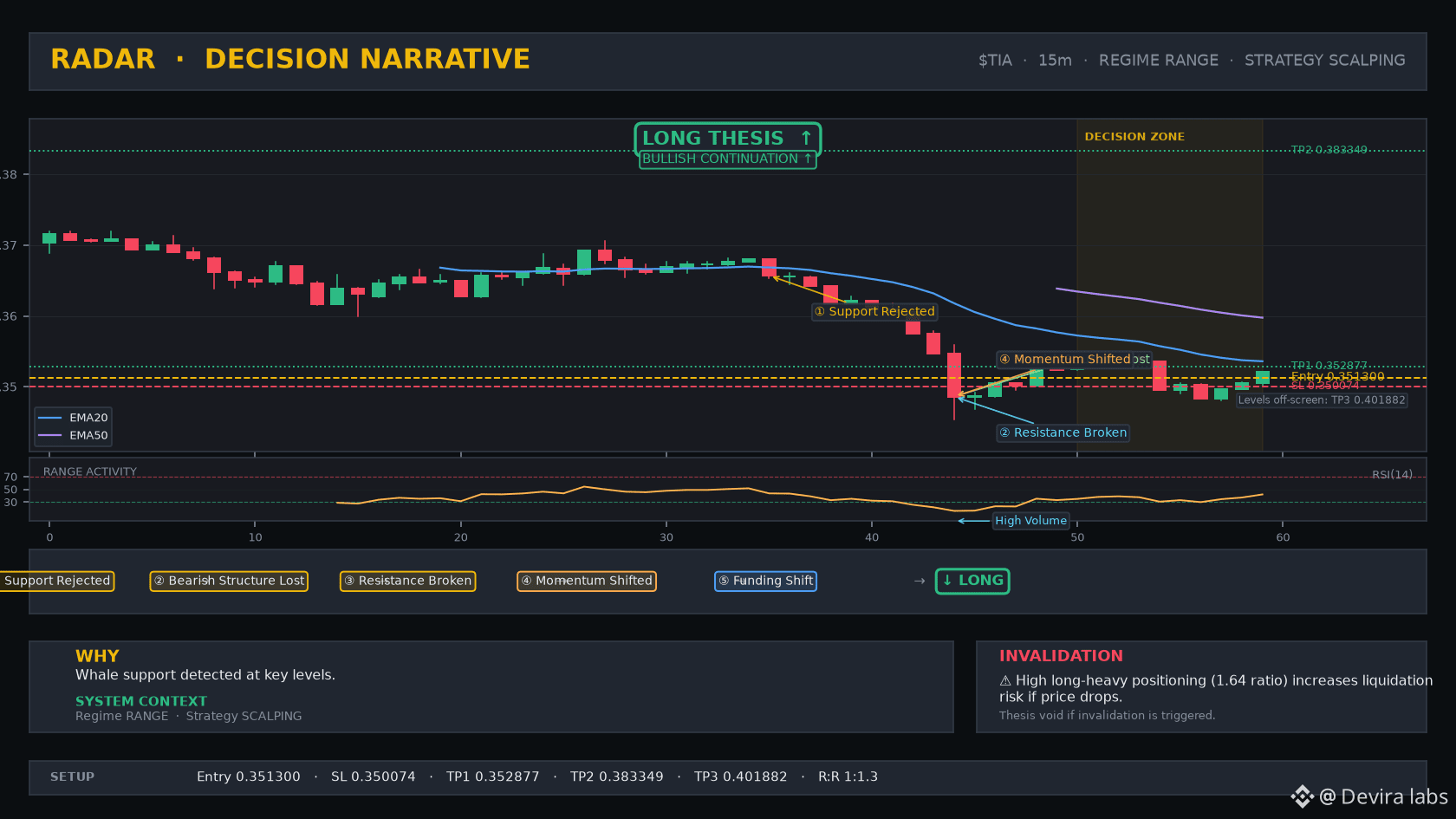Screen dimensions: 1456x819
Task: Click the WHY section heading
Action: 97,656
